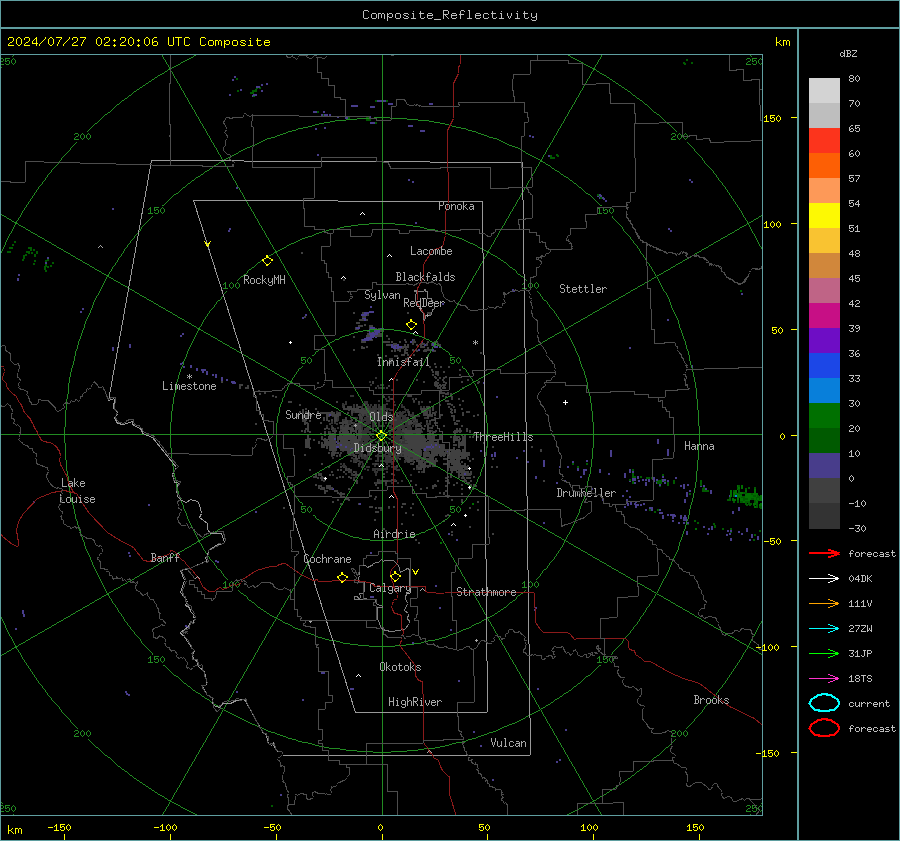
Task: Click the Vulcan town label
Action: point(508,743)
